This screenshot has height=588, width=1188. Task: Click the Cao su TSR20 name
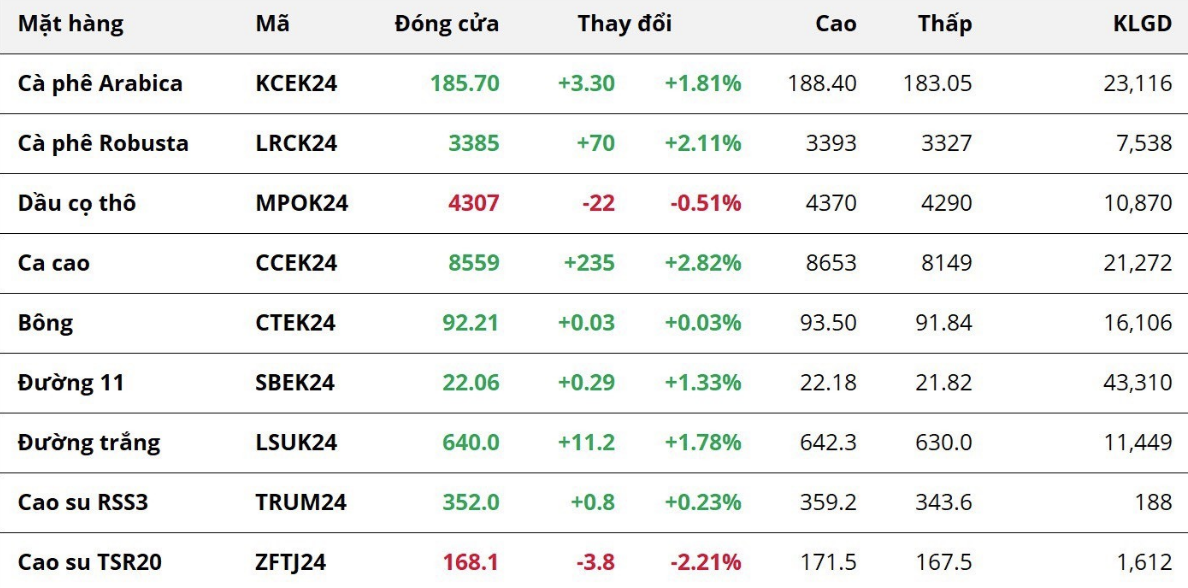point(90,563)
